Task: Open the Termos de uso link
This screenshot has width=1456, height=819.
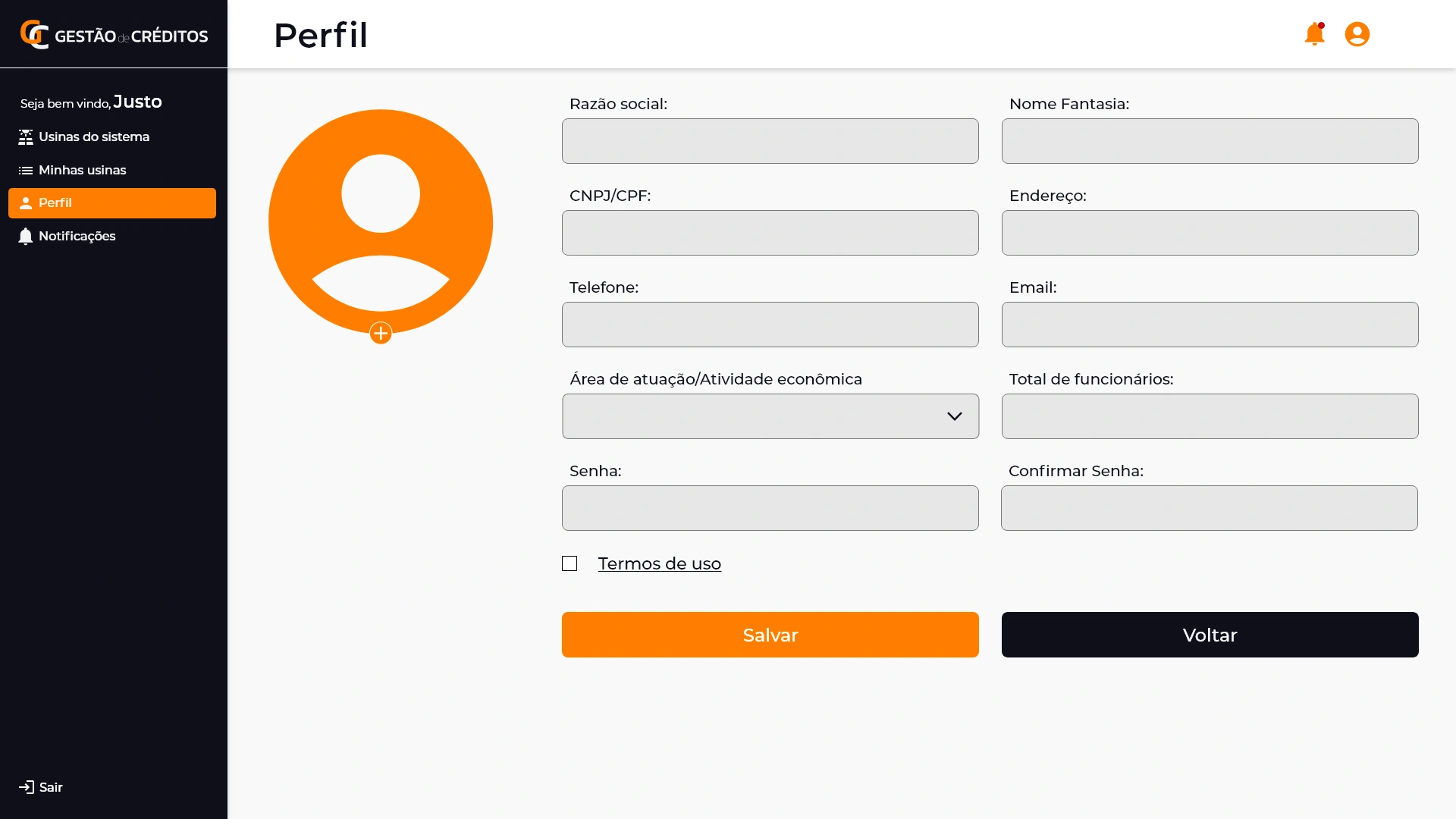Action: click(659, 563)
